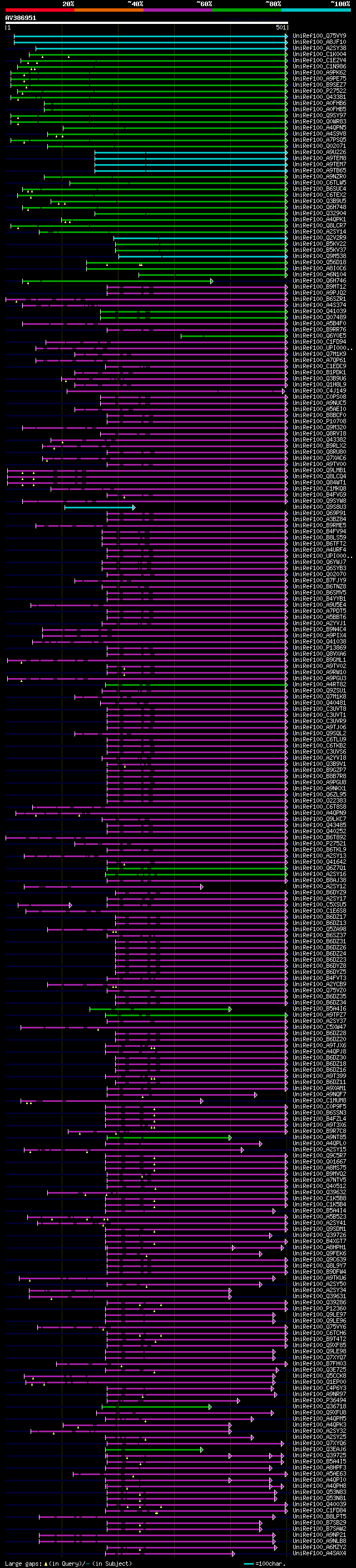Image resolution: width=356 pixels, height=1568 pixels.
Task: Select hit label UniRef100_B5KV22
Action: tap(319, 244)
